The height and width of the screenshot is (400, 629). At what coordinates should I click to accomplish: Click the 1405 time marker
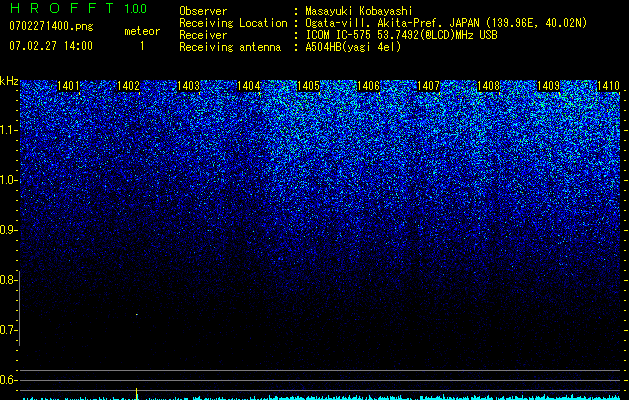pos(308,86)
